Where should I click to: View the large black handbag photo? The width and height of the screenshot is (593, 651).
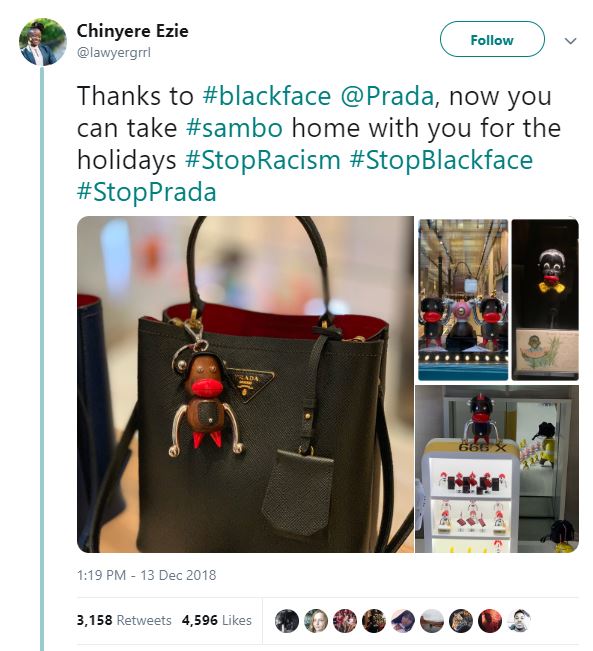pyautogui.click(x=245, y=384)
